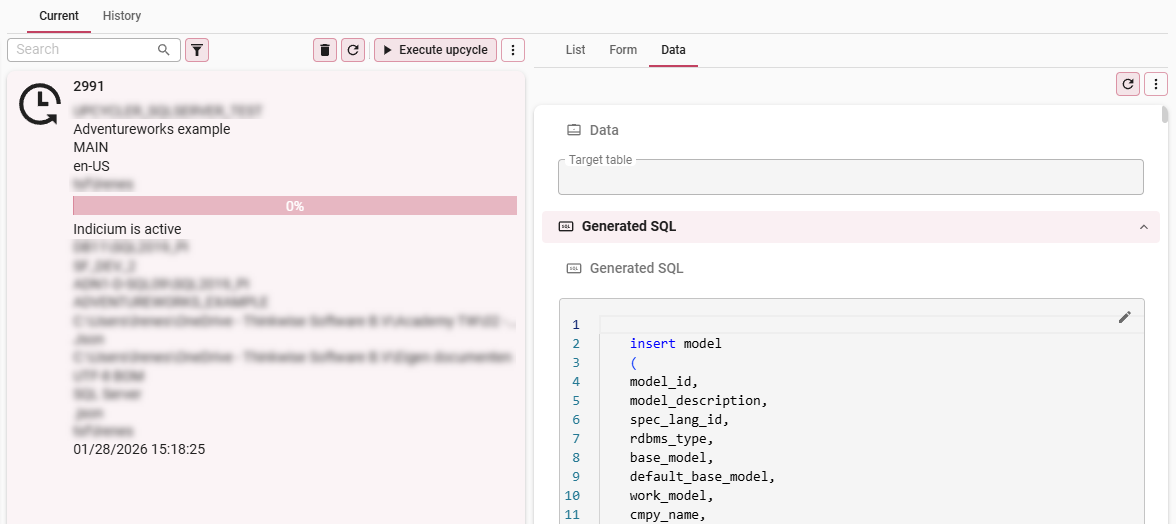The width and height of the screenshot is (1176, 524).
Task: Click the 0% progress bar
Action: coord(295,206)
